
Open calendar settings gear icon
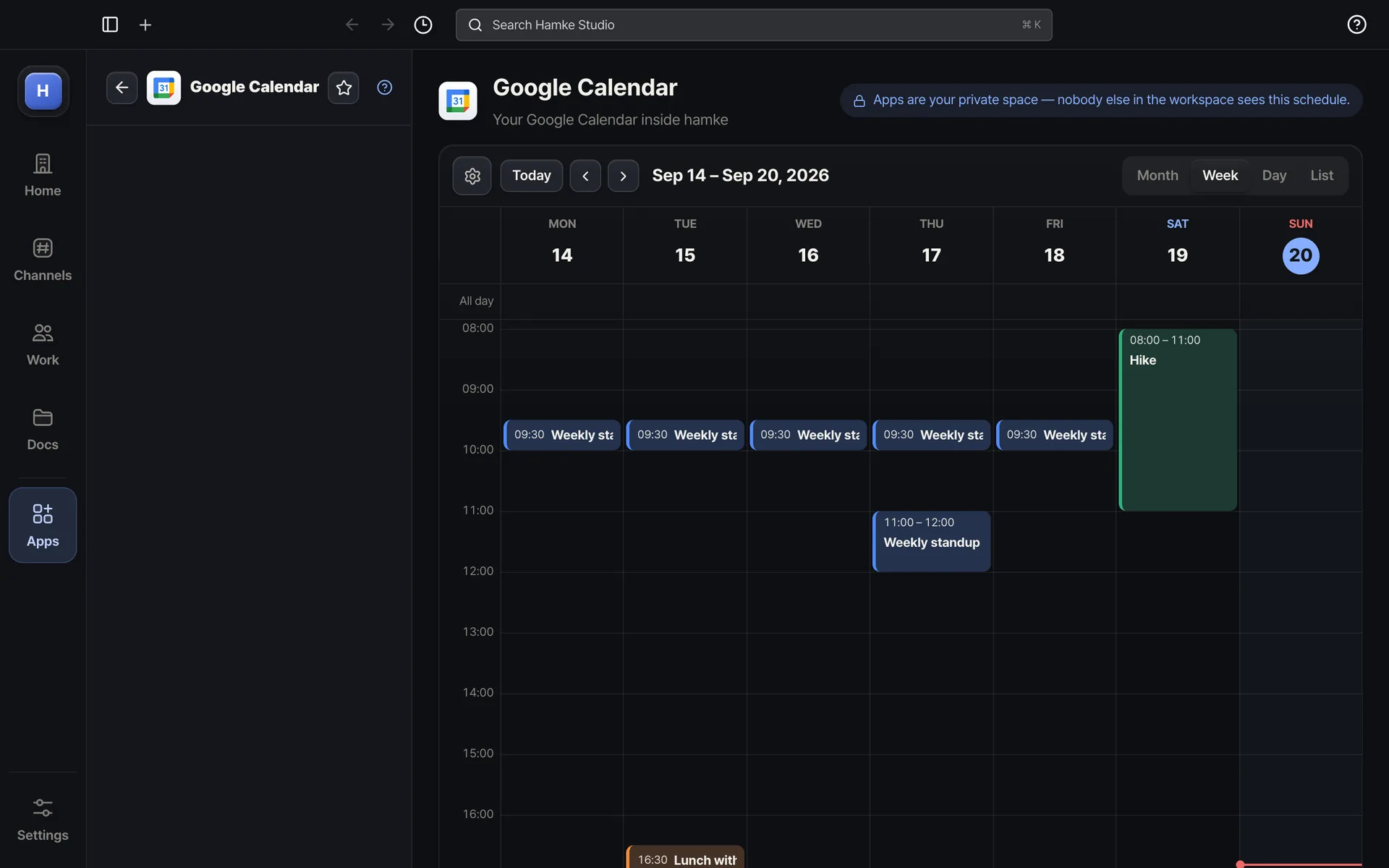472,176
